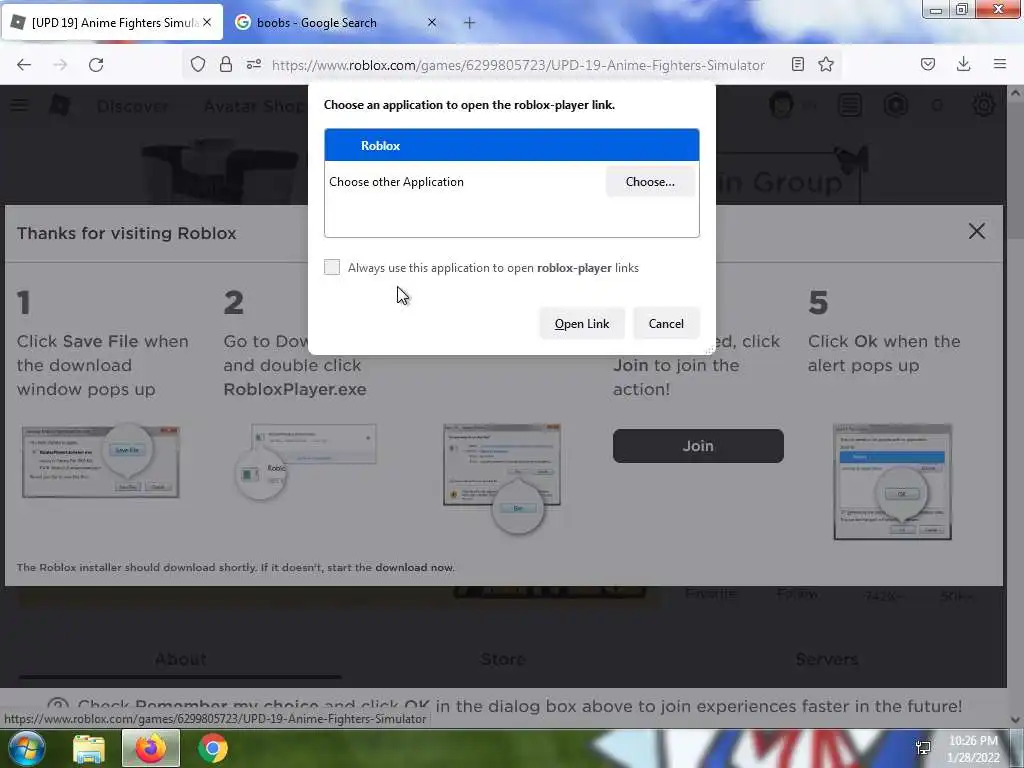View site security via the padlock icon
Screen dimensions: 1024x768
(x=226, y=64)
